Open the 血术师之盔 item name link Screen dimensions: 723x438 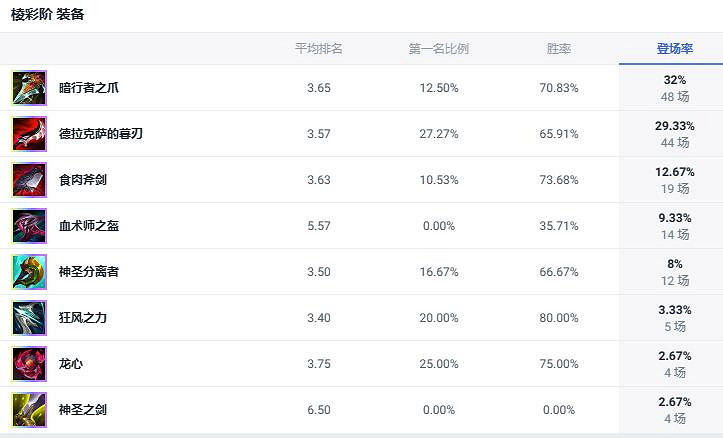[88, 226]
